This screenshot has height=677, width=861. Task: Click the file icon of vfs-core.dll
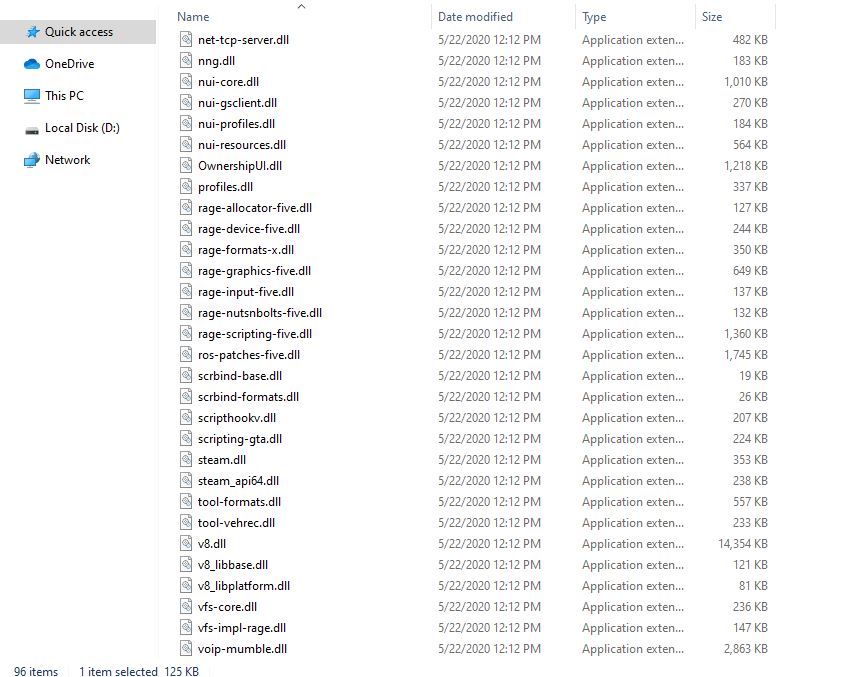(186, 607)
